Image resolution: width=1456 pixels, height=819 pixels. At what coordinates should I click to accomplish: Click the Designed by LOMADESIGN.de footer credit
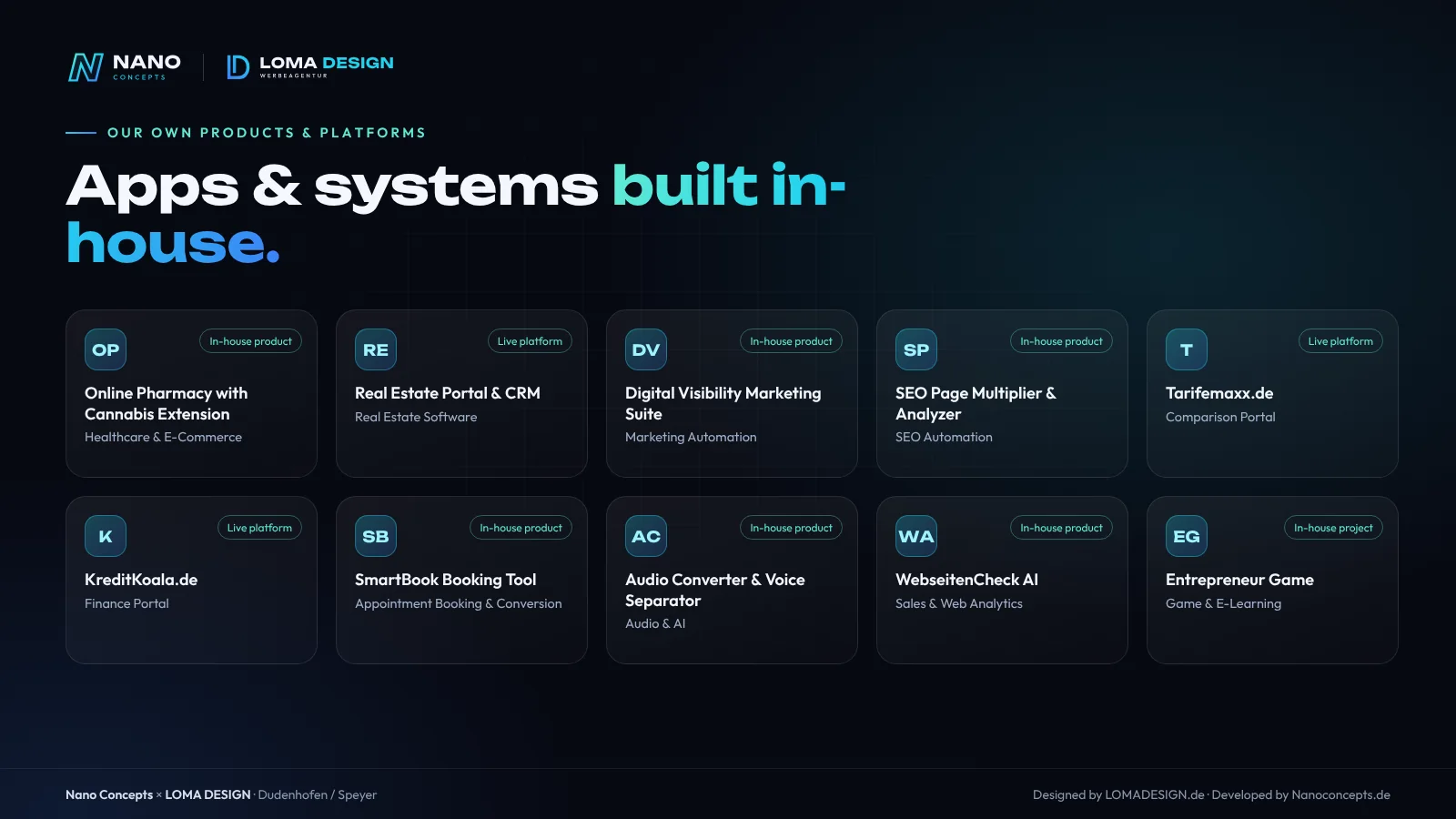[1118, 794]
